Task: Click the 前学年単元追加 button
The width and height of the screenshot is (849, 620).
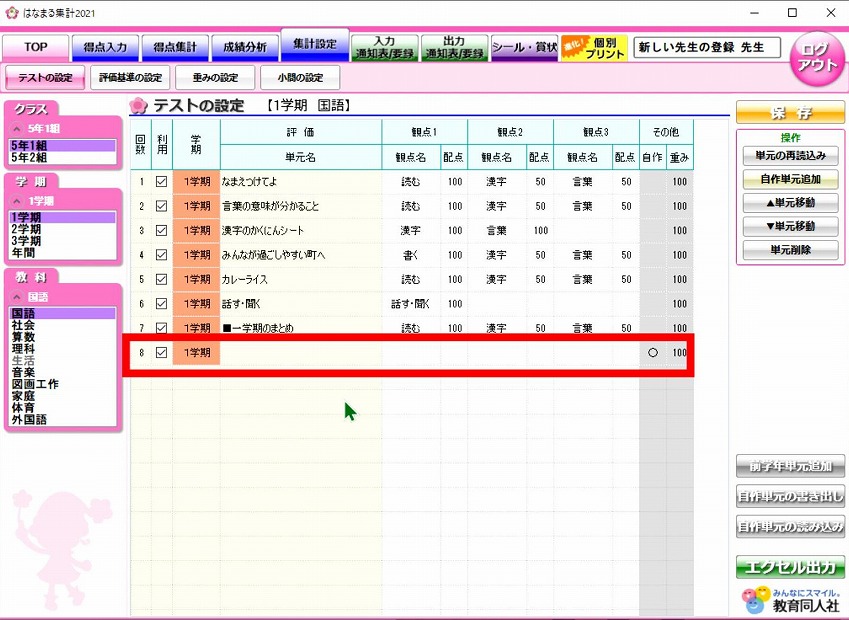Action: 790,466
